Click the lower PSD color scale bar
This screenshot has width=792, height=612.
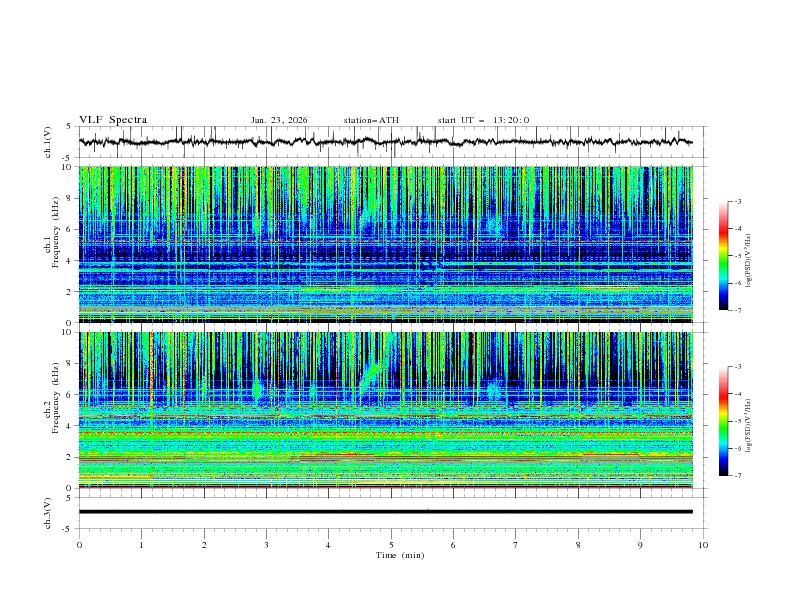coord(724,421)
